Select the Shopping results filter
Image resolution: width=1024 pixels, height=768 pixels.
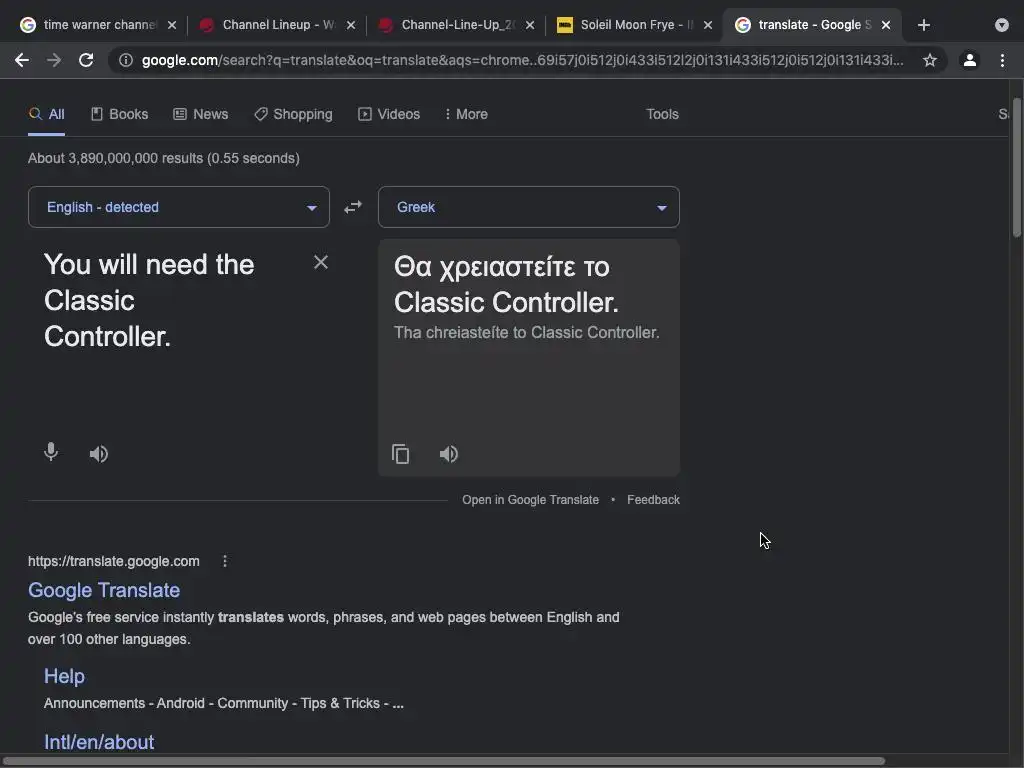pyautogui.click(x=293, y=114)
